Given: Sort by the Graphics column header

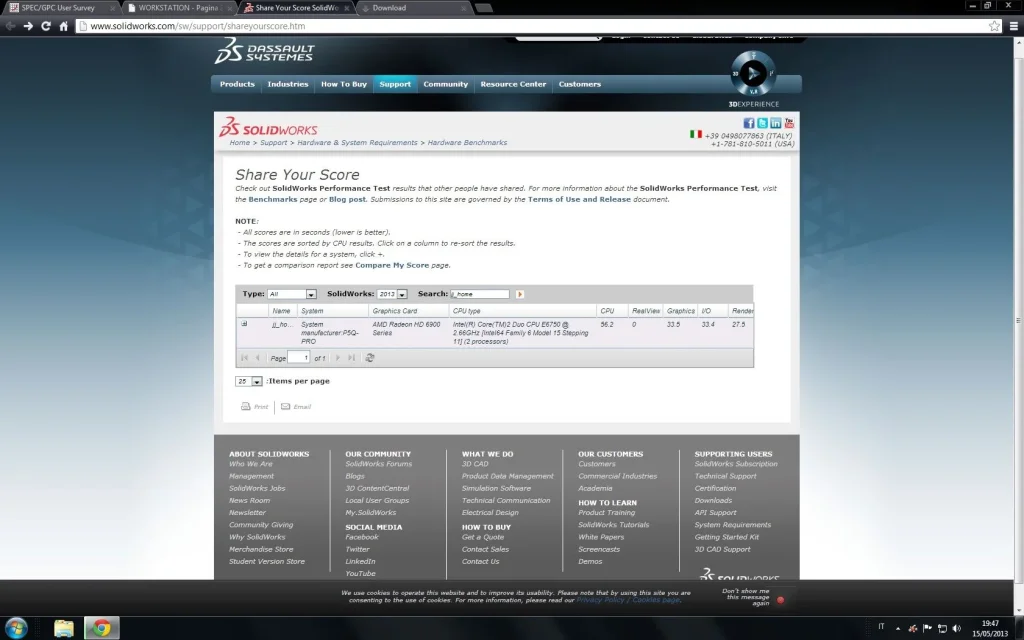Looking at the screenshot, I should point(680,311).
